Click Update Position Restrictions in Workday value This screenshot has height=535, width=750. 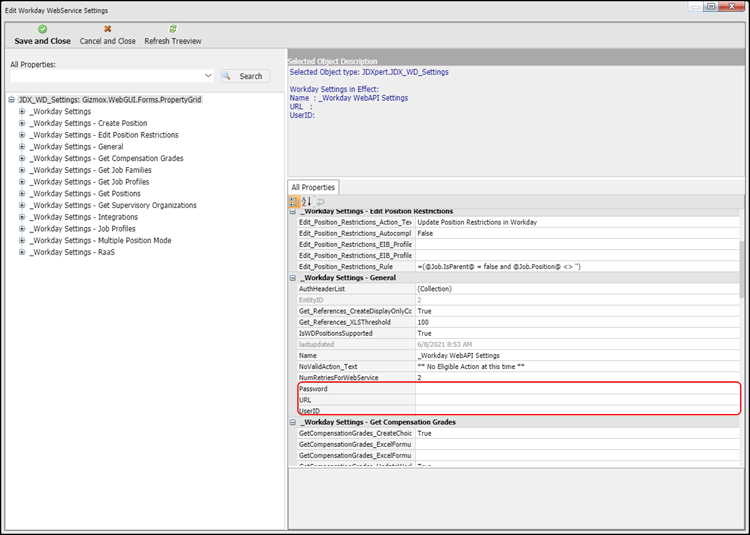coord(577,222)
